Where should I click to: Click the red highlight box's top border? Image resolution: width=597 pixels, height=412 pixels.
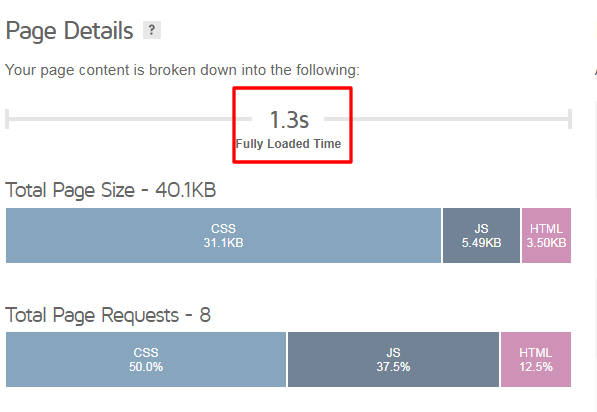[x=292, y=88]
